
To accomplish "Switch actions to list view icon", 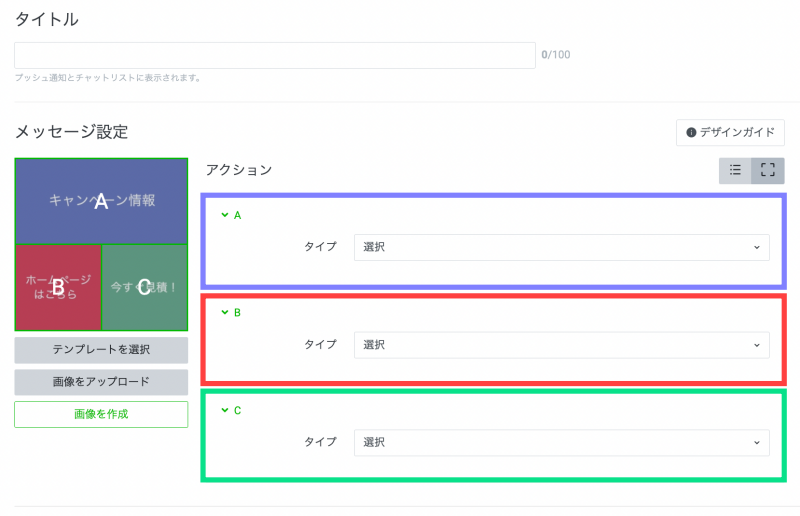I will click(x=735, y=171).
